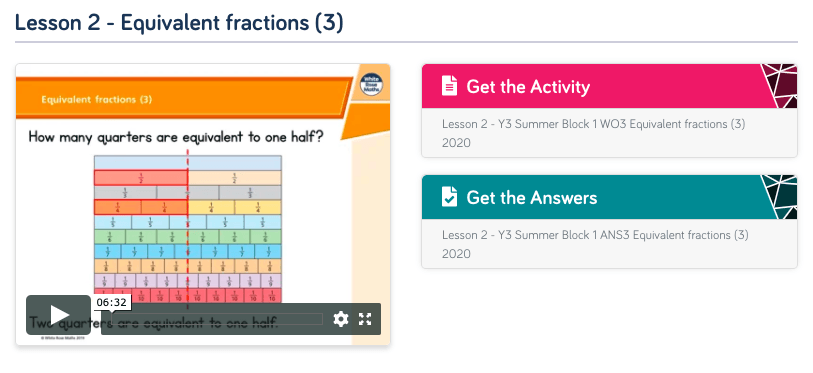Image resolution: width=813 pixels, height=373 pixels.
Task: Open the WO3 Equivalent fractions worksheet link
Action: (x=593, y=133)
